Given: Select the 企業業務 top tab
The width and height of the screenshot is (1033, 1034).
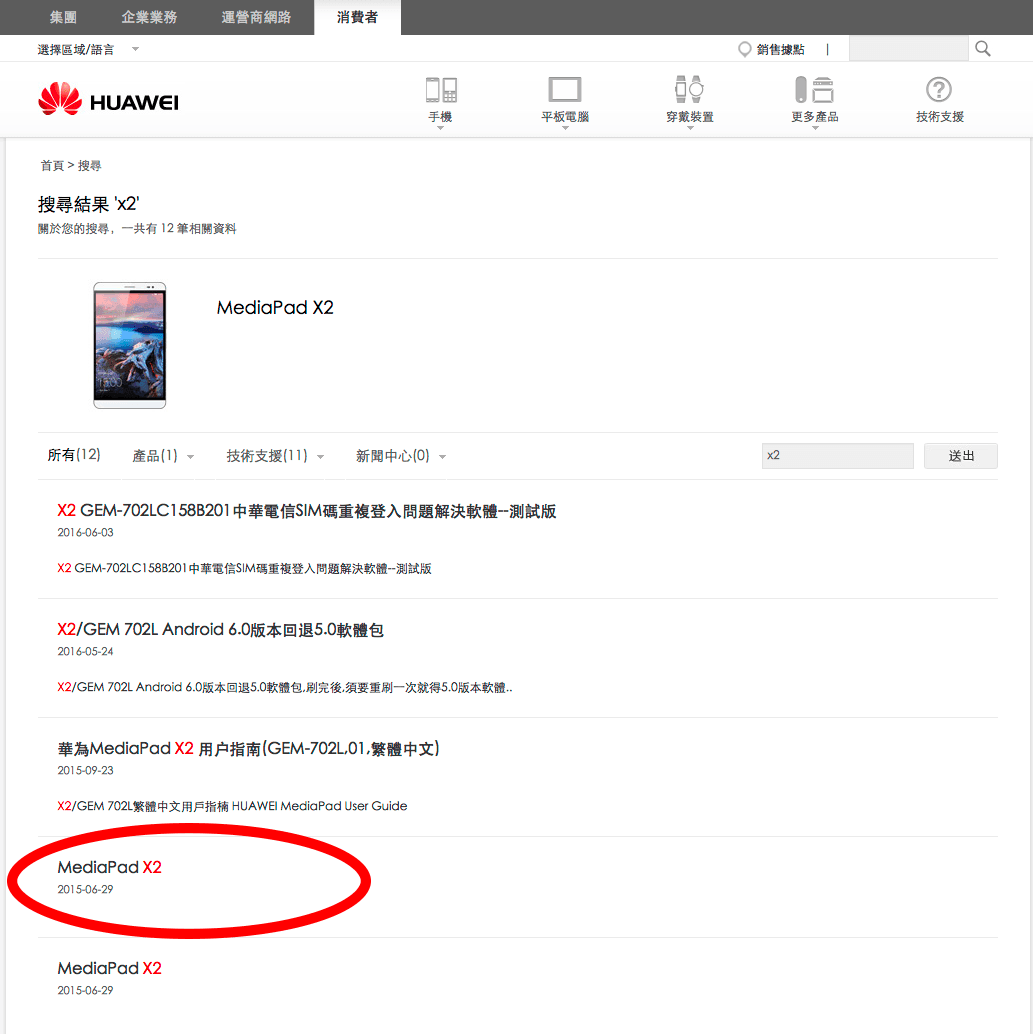Looking at the screenshot, I should pyautogui.click(x=149, y=17).
